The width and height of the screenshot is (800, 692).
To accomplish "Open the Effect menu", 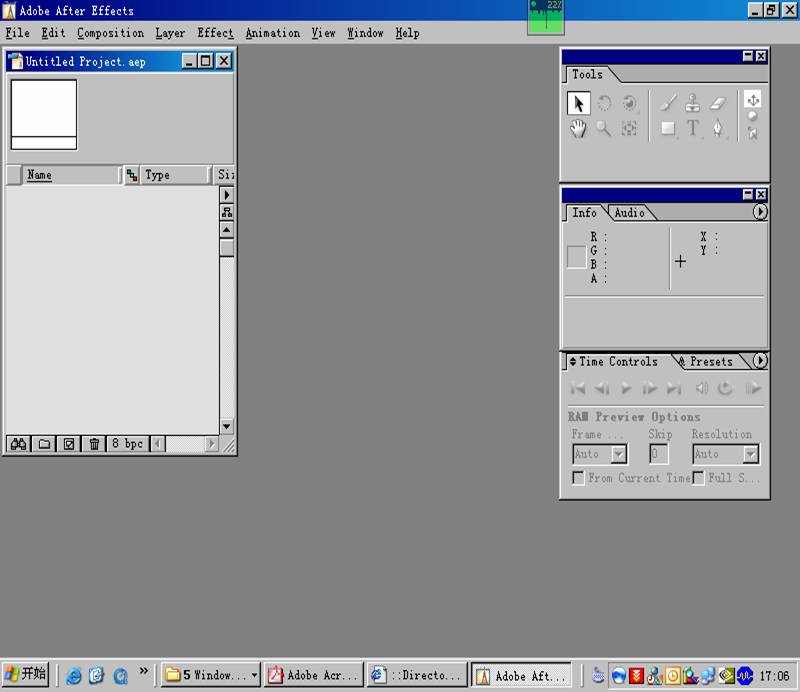I will [215, 33].
